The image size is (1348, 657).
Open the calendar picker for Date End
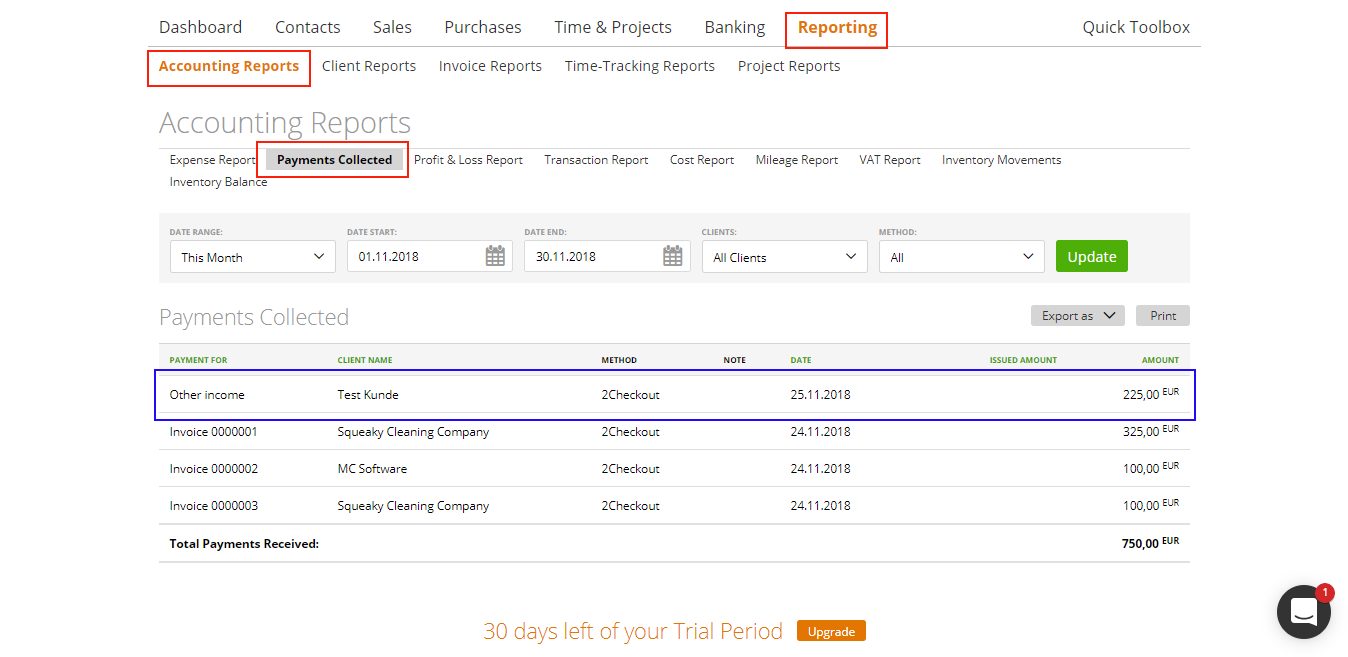point(671,256)
